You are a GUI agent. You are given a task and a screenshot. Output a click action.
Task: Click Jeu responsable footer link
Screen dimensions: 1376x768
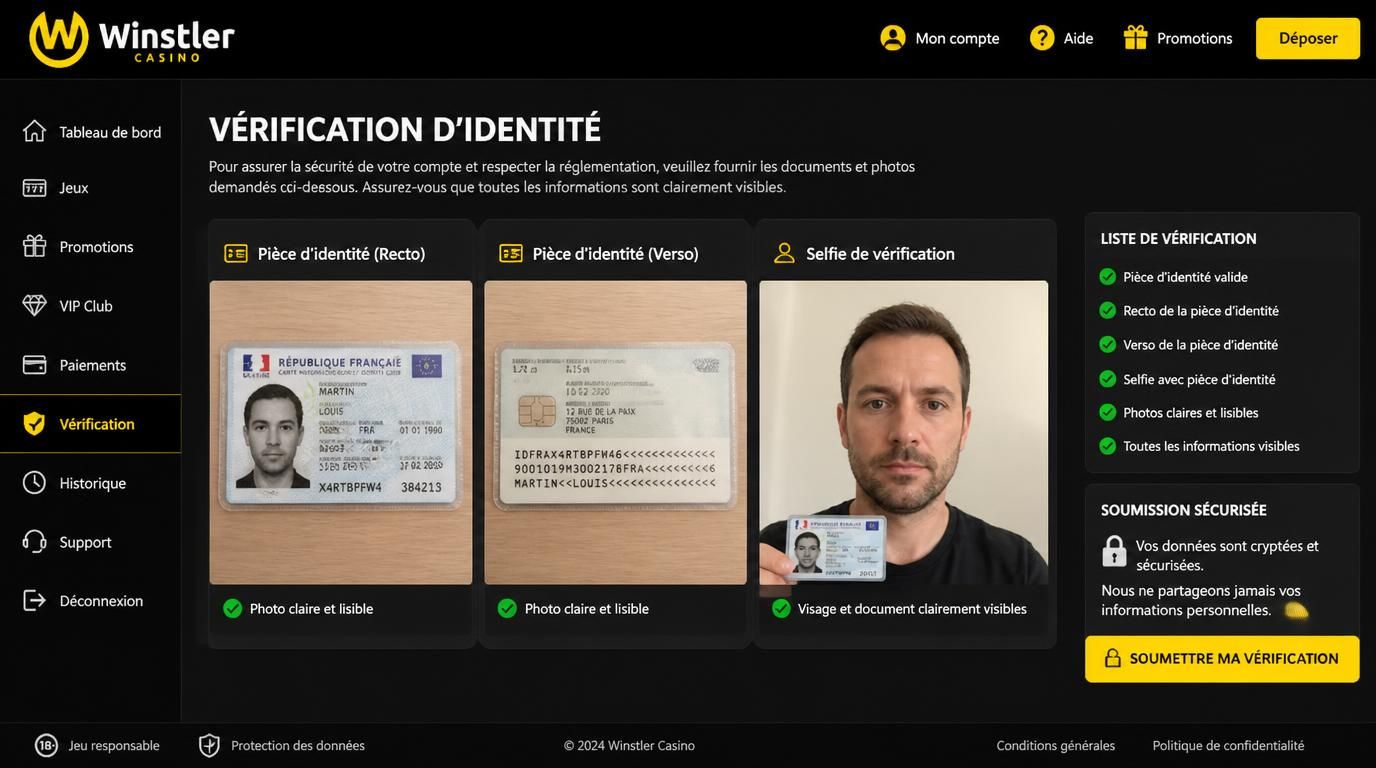tap(114, 745)
